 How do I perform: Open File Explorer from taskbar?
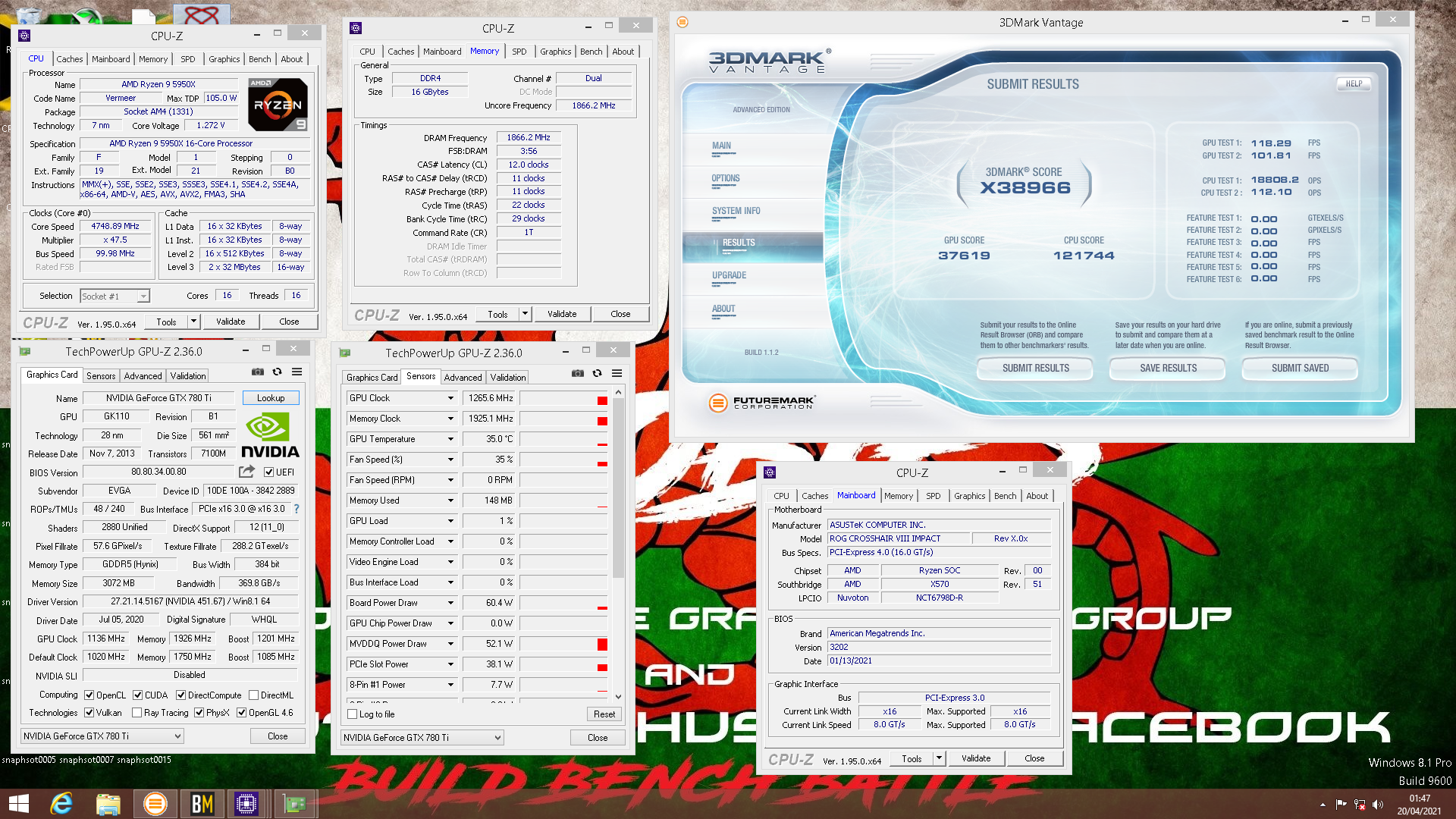pyautogui.click(x=108, y=804)
